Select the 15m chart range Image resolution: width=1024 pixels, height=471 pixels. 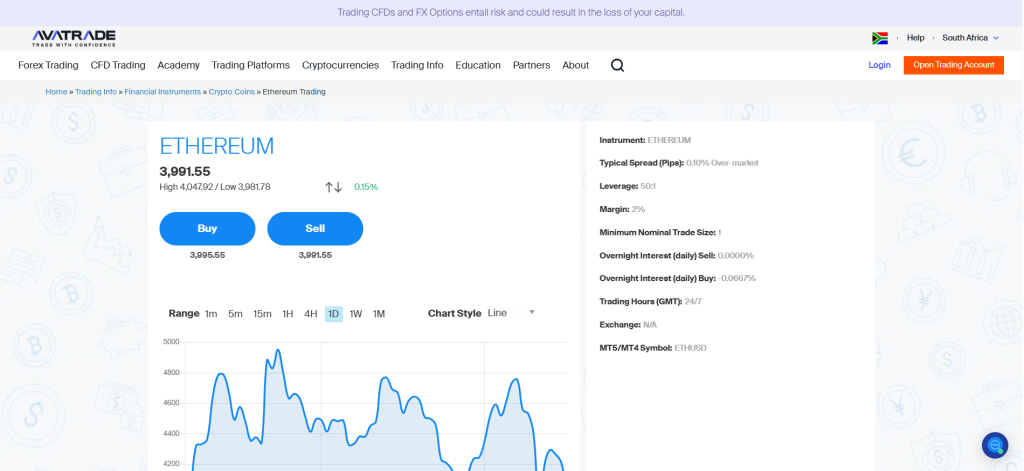coord(262,314)
